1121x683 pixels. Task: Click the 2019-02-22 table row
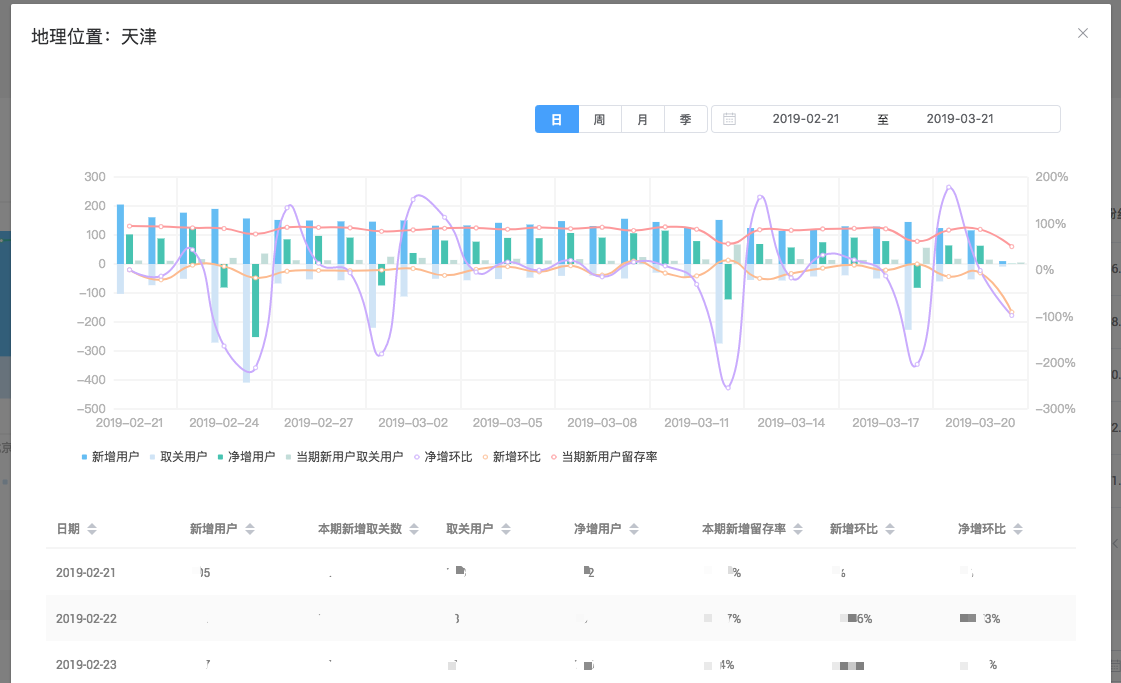click(560, 618)
